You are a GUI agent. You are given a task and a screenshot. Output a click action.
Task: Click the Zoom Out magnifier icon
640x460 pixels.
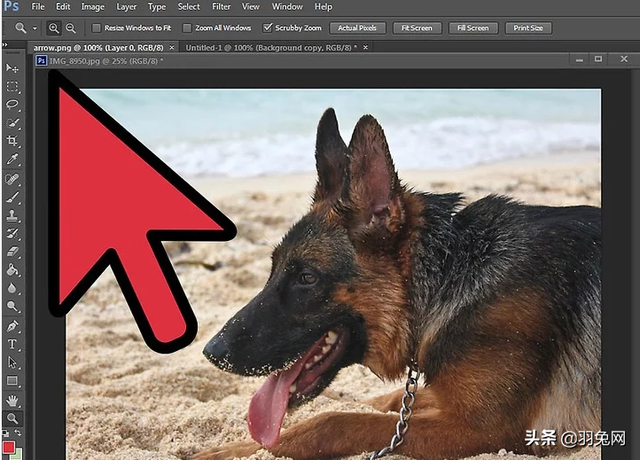70,28
